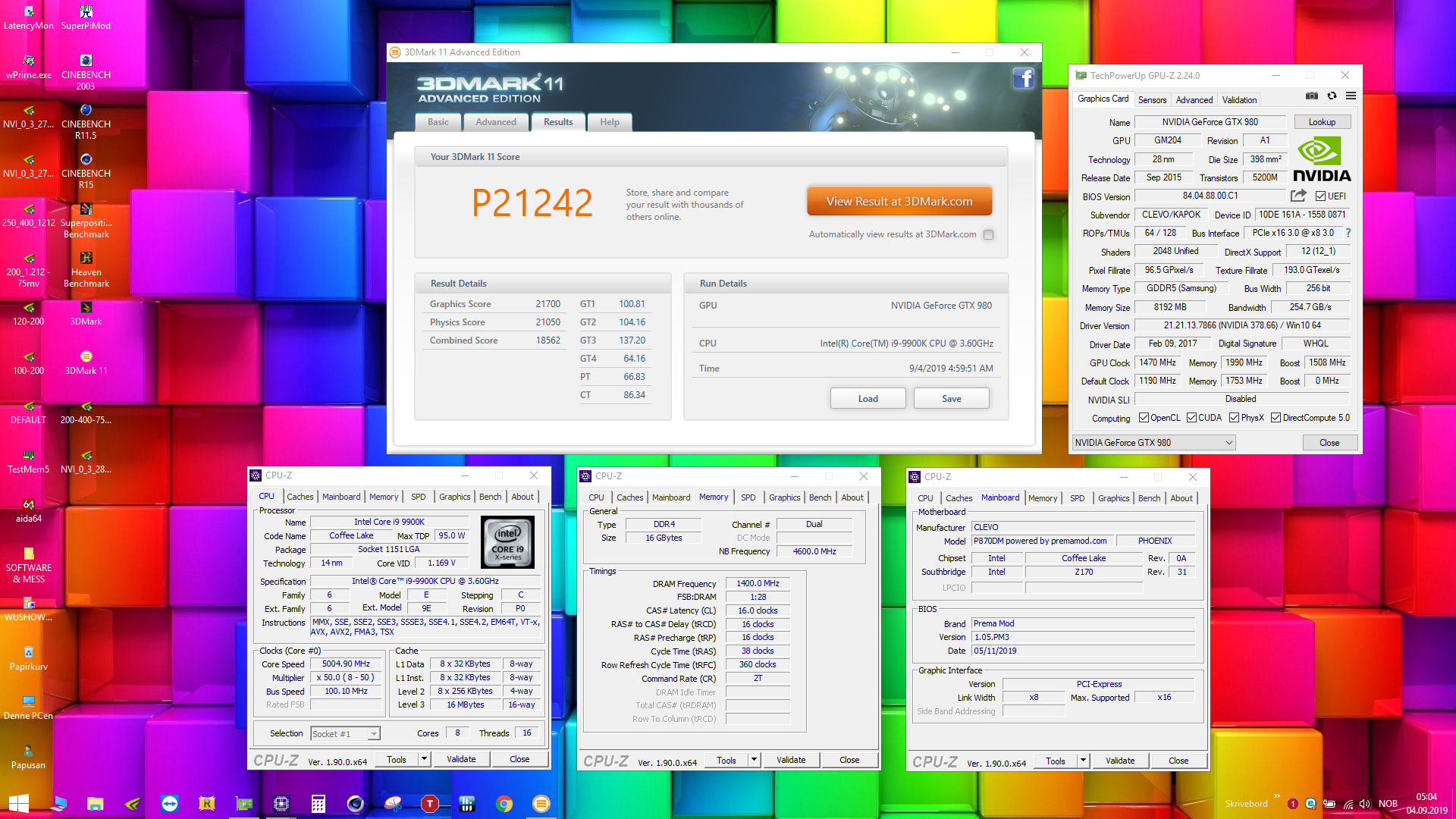Open the Bench tab in CPU-Z Mainboard window
Viewport: 1456px width, 819px height.
click(1149, 498)
